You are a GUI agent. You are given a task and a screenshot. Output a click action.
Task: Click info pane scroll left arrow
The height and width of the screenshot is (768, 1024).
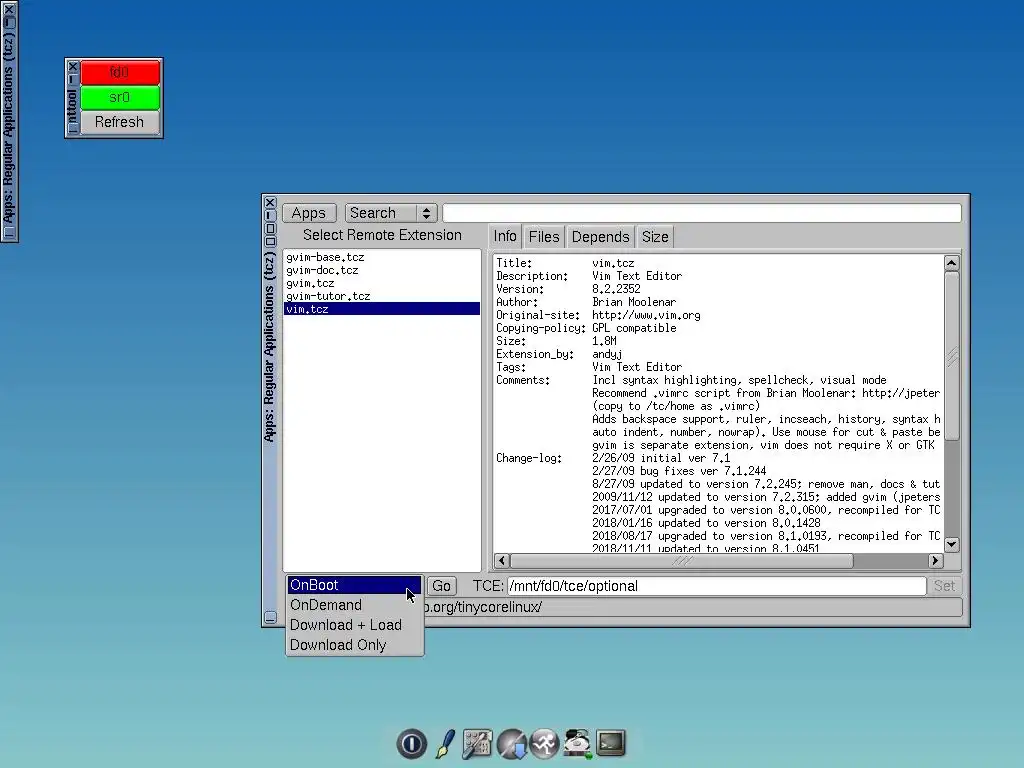(502, 560)
